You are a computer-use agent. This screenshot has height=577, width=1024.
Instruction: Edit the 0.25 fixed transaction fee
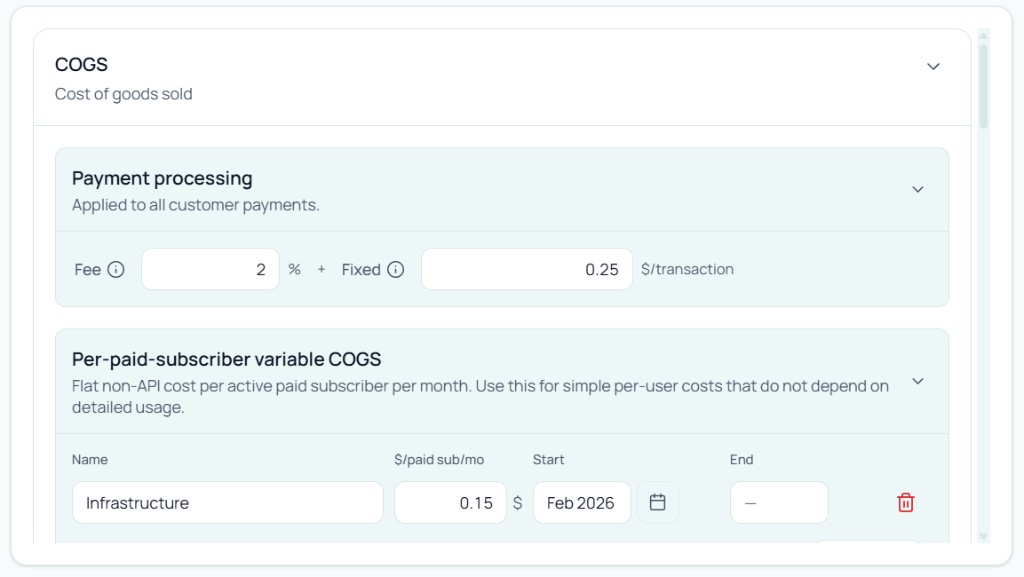tap(527, 269)
